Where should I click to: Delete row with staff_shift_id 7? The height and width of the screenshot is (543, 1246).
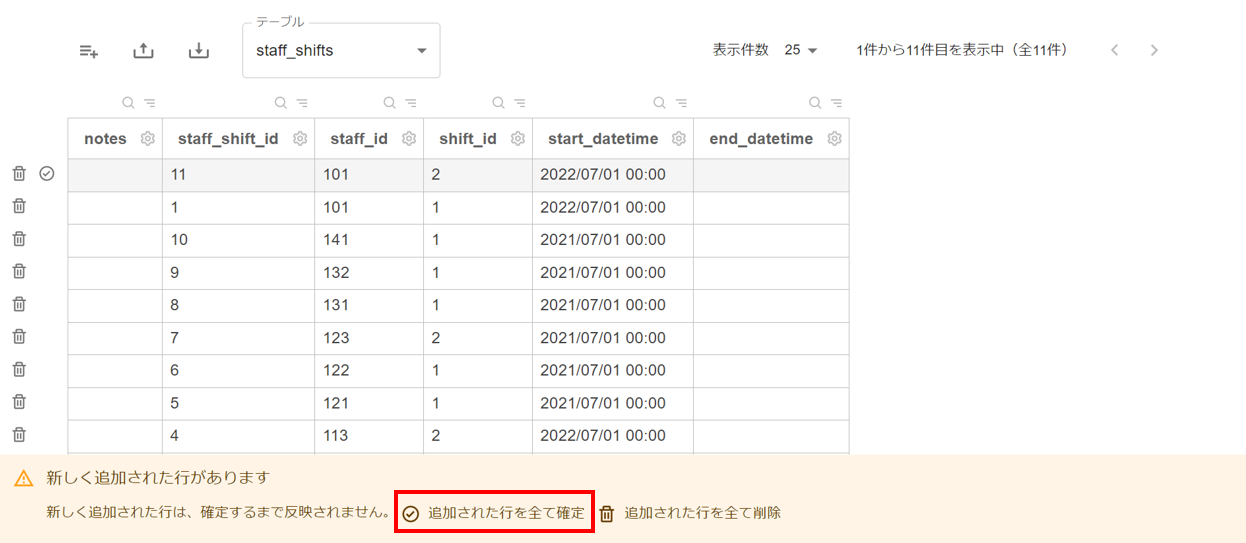point(19,337)
